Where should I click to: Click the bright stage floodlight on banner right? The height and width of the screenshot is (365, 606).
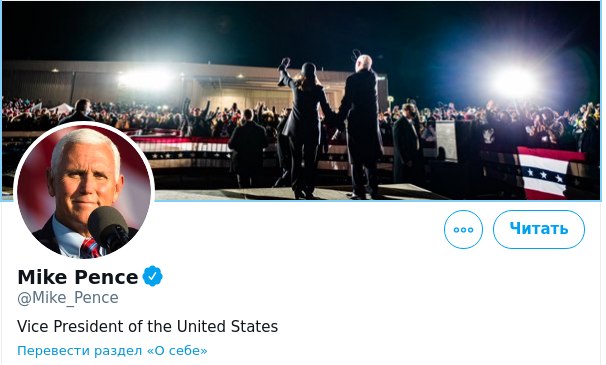pos(512,82)
